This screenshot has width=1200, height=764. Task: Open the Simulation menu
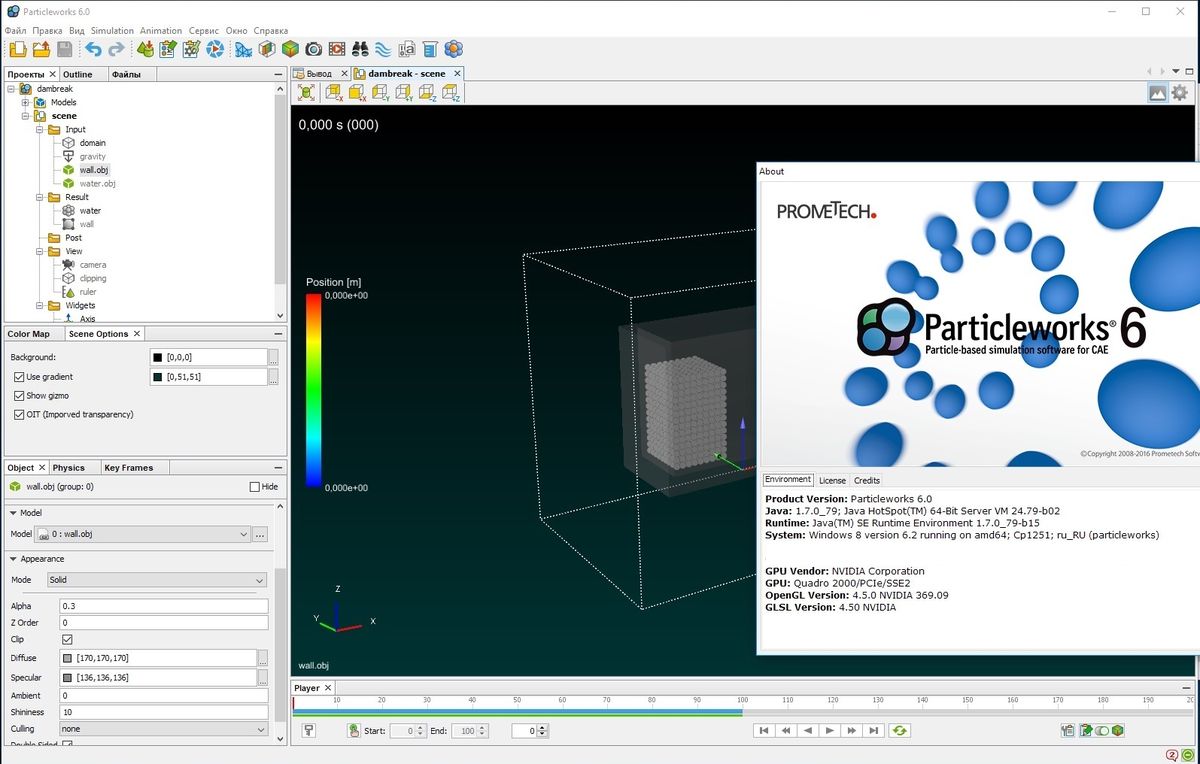[112, 30]
